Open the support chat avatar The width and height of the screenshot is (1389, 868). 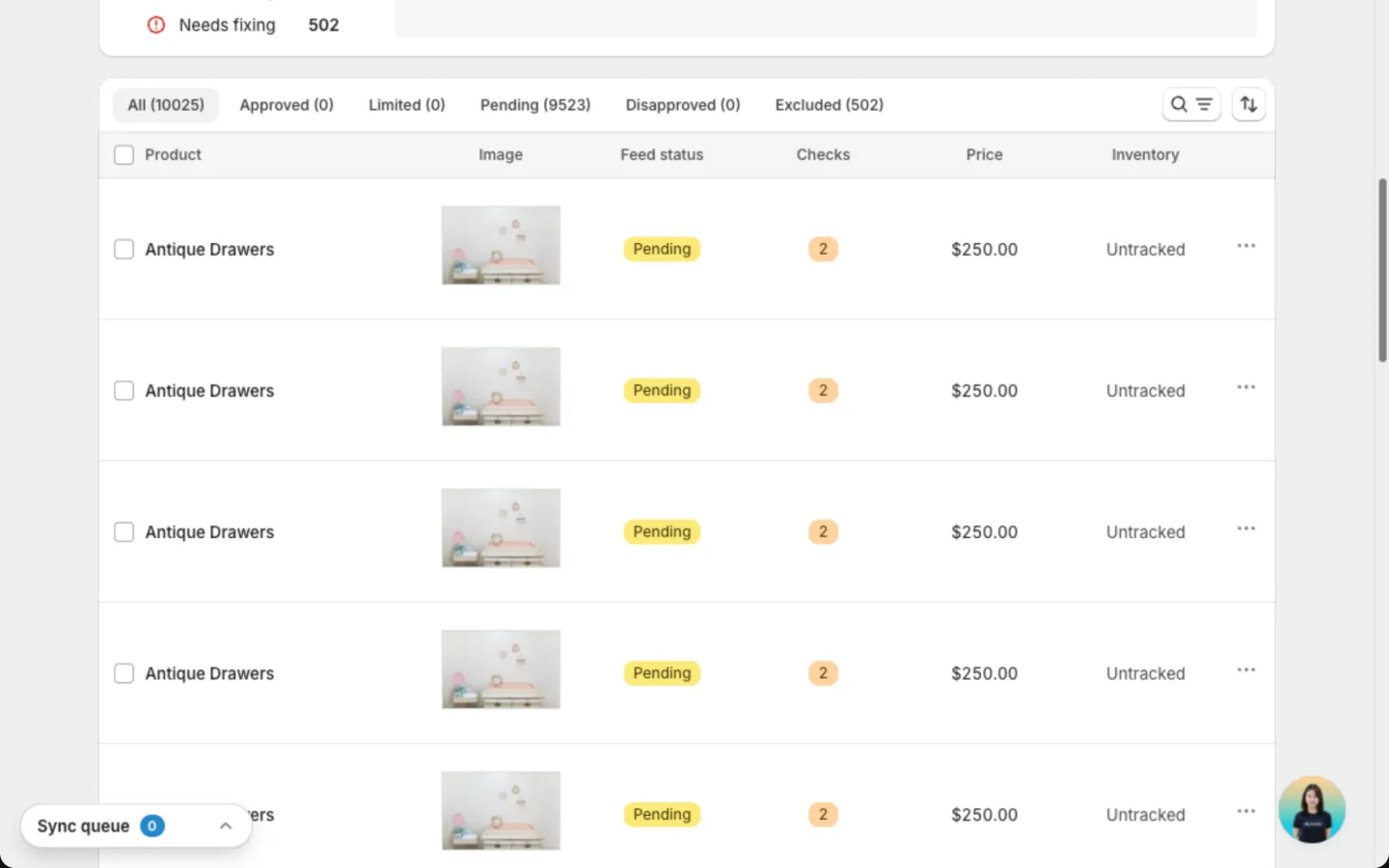click(x=1312, y=810)
